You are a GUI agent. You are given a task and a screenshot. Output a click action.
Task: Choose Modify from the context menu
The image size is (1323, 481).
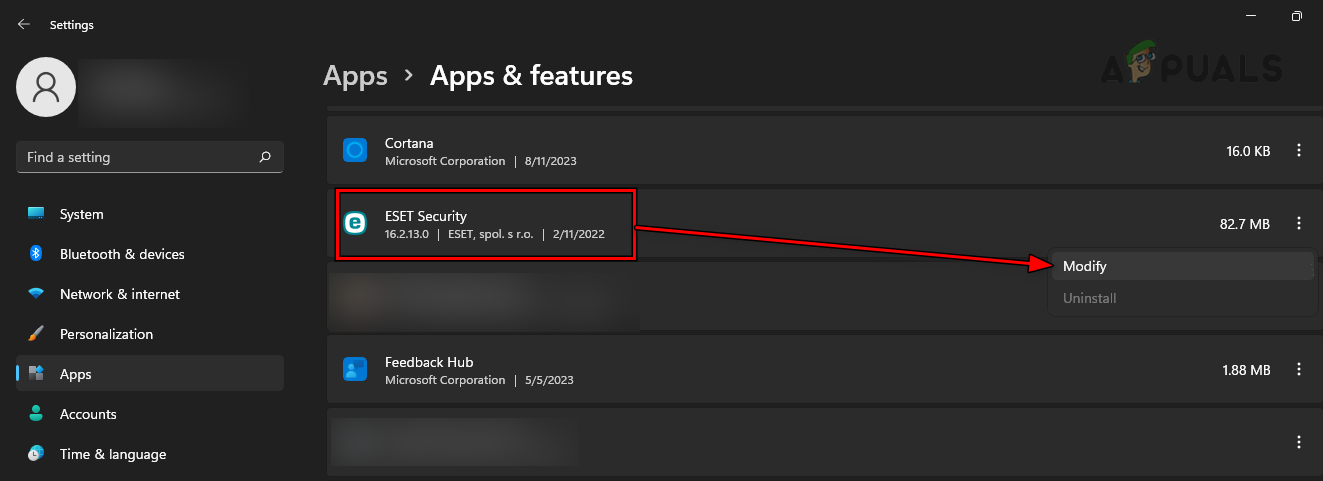pyautogui.click(x=1085, y=266)
